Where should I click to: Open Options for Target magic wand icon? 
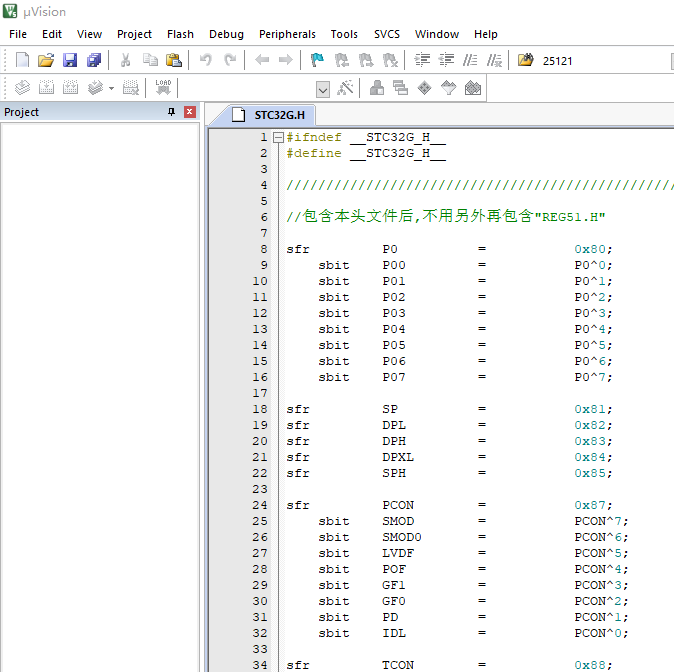pos(345,88)
